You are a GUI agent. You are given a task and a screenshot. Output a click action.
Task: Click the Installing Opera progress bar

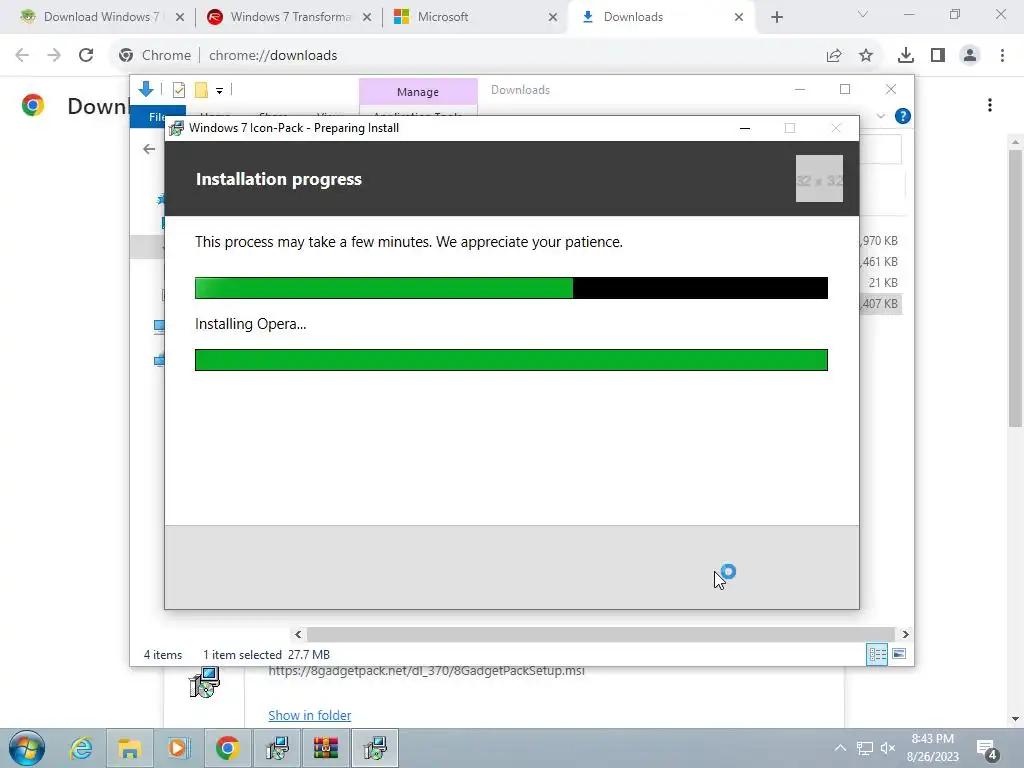(511, 360)
